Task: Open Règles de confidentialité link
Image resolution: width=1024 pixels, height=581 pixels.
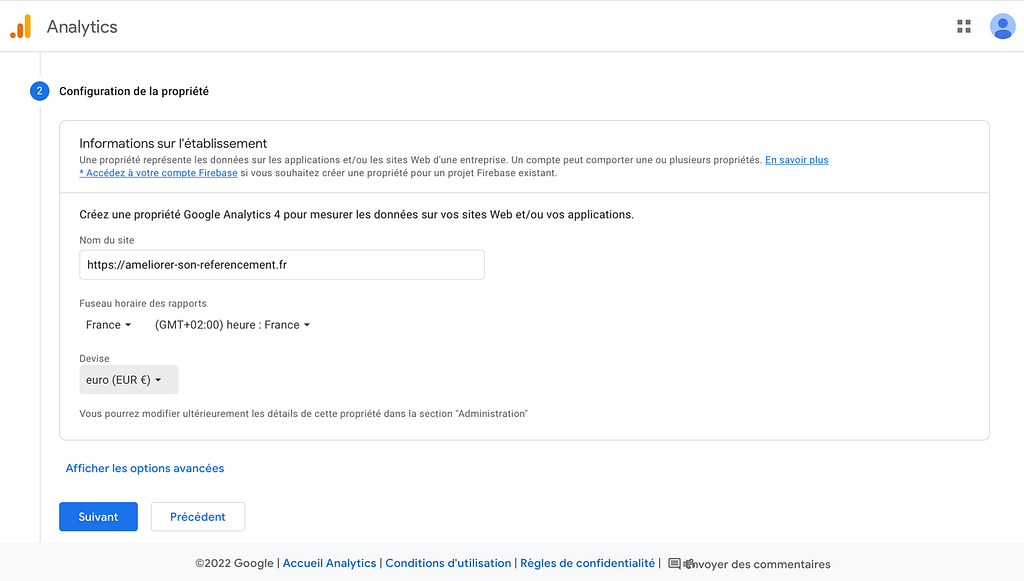Action: pos(587,563)
